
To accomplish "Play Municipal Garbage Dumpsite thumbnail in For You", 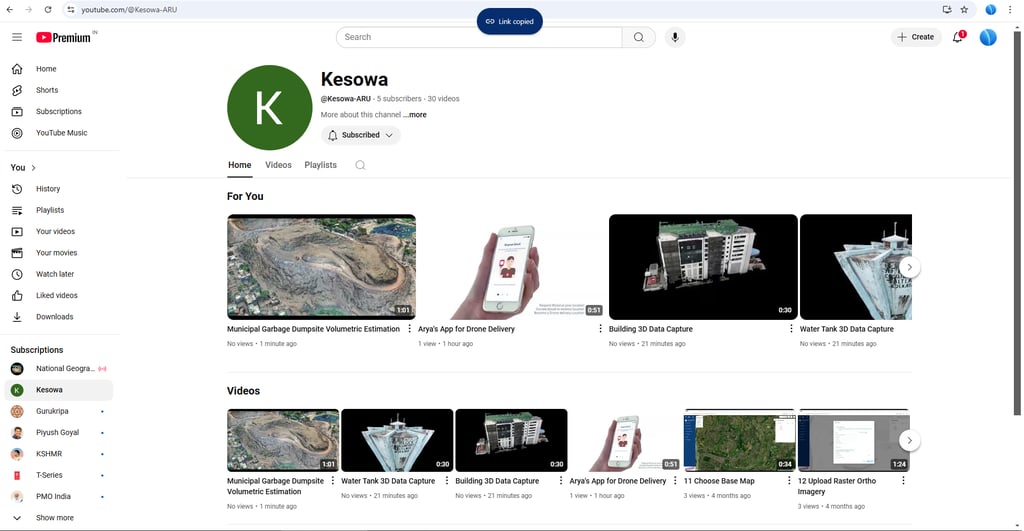I will (321, 267).
